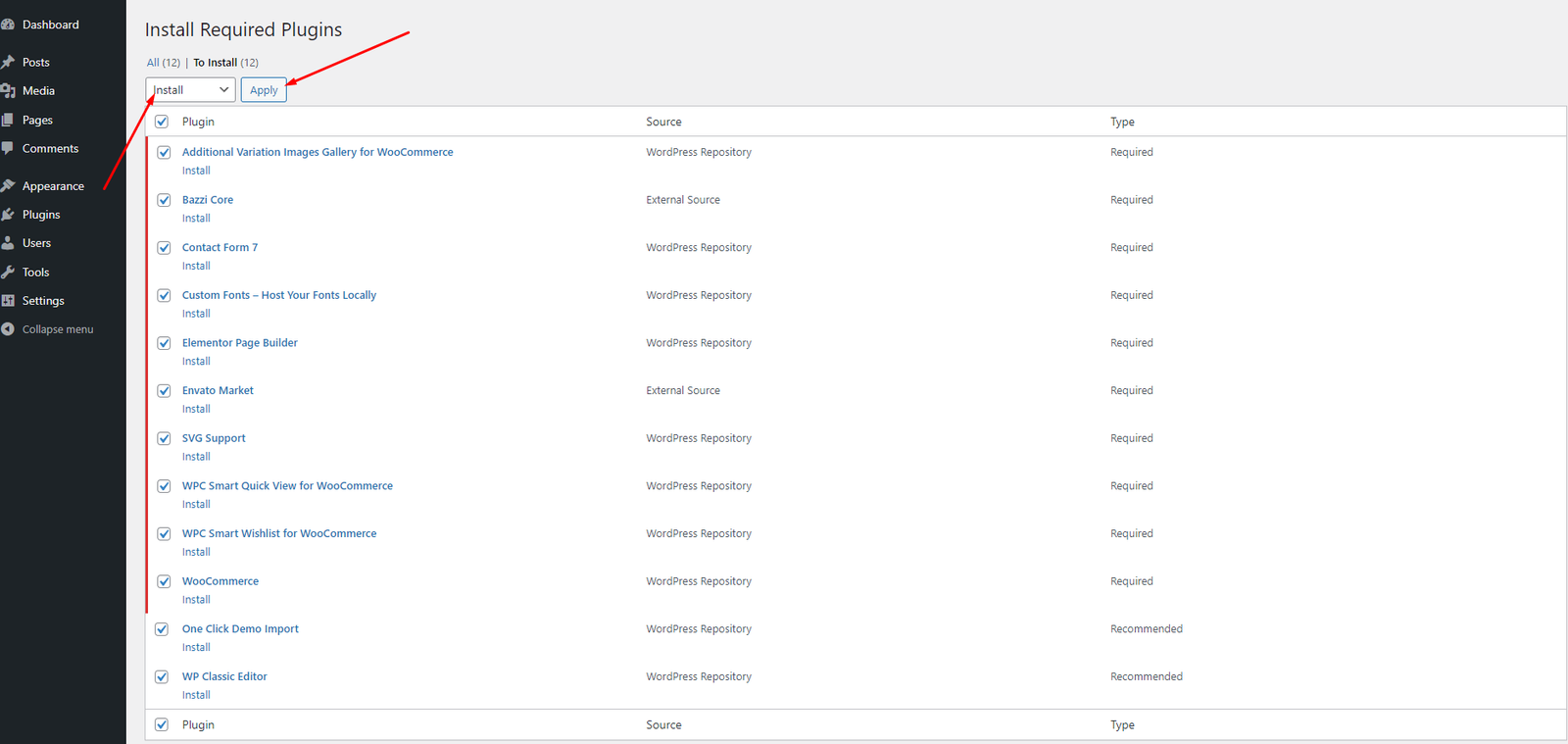1568x744 pixels.
Task: Click the Appearance paintbrush icon
Action: [8, 186]
